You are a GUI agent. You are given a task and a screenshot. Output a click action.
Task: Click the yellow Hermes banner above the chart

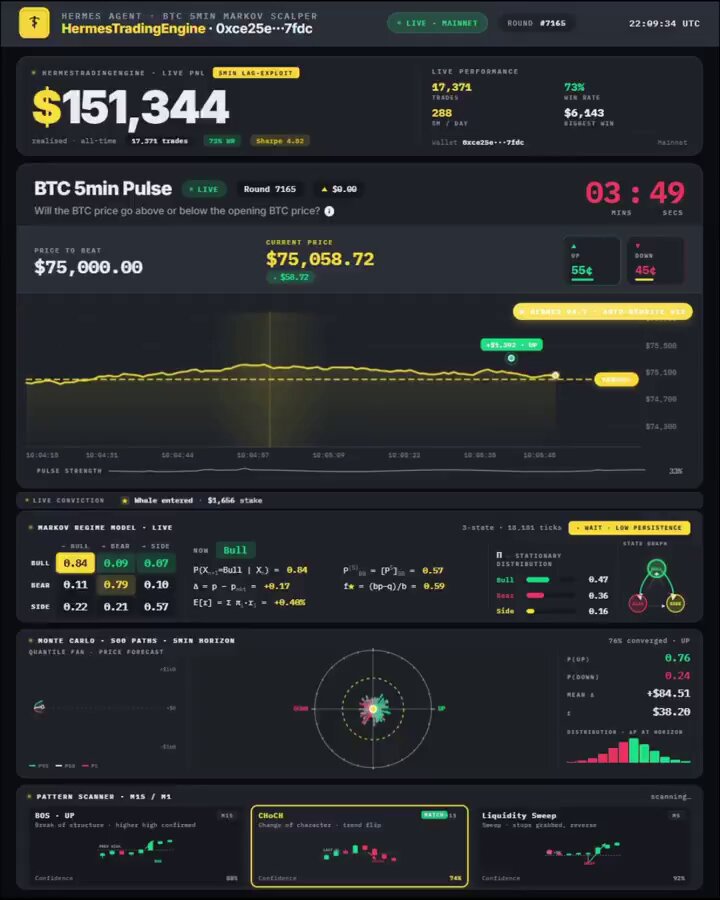(603, 312)
